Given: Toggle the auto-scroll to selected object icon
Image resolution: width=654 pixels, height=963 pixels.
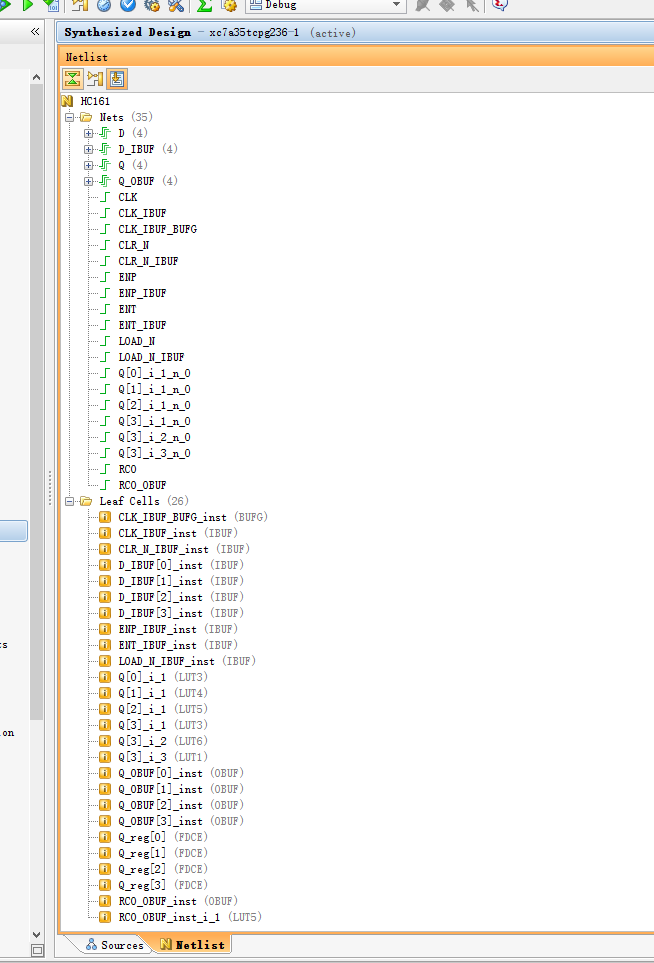Looking at the screenshot, I should coord(117,79).
